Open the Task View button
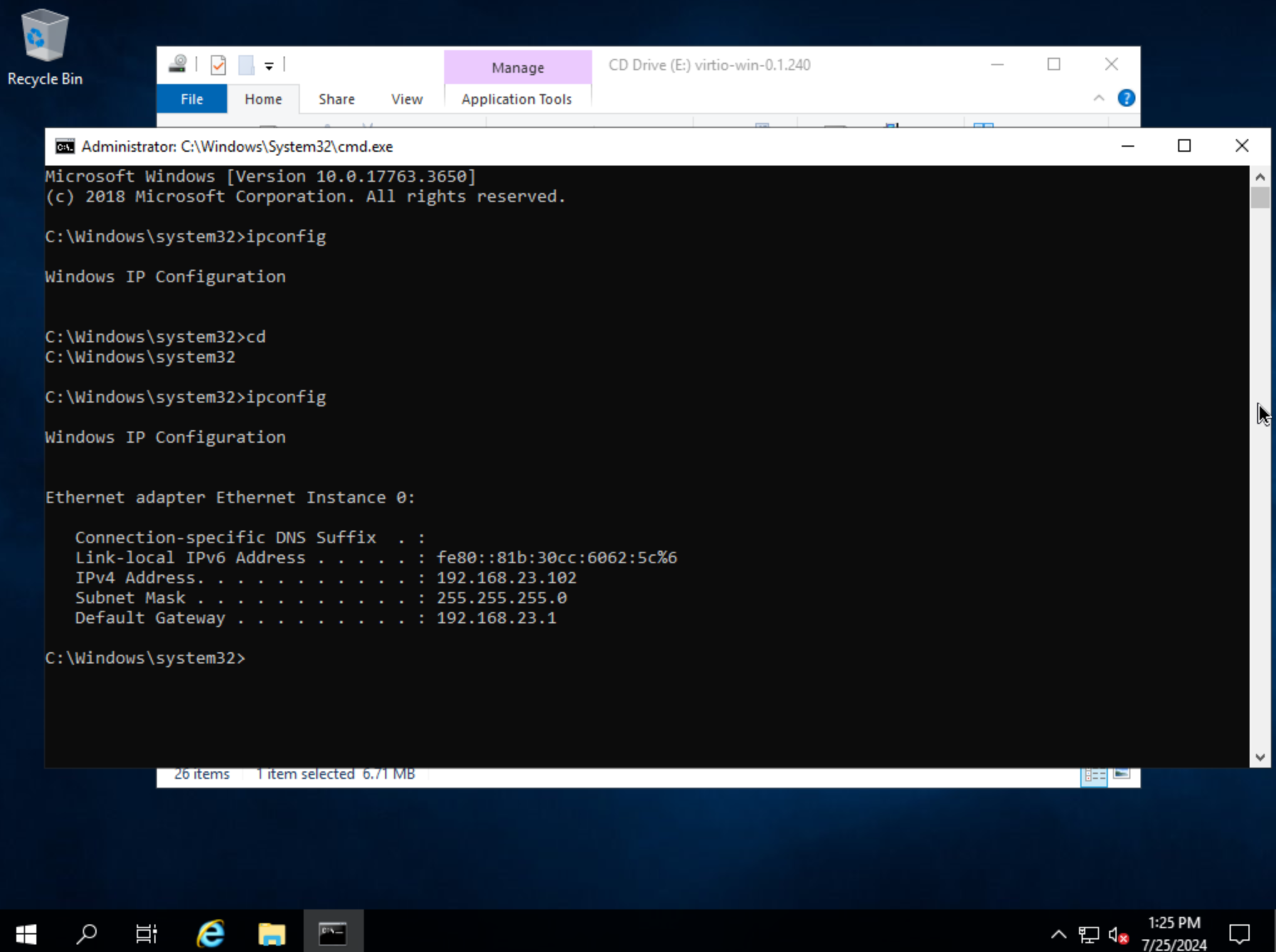The height and width of the screenshot is (952, 1276). point(147,934)
